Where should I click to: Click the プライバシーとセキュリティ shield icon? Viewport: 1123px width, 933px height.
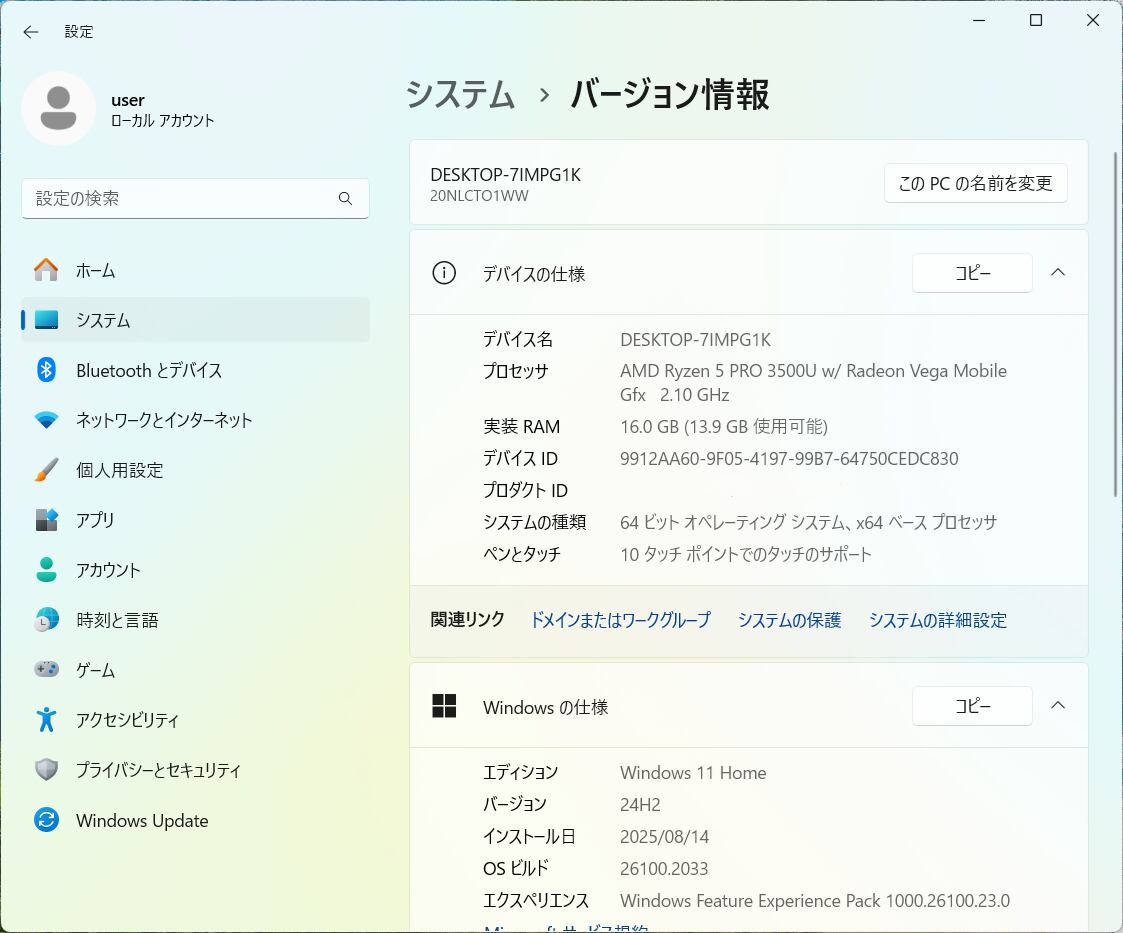tap(47, 770)
